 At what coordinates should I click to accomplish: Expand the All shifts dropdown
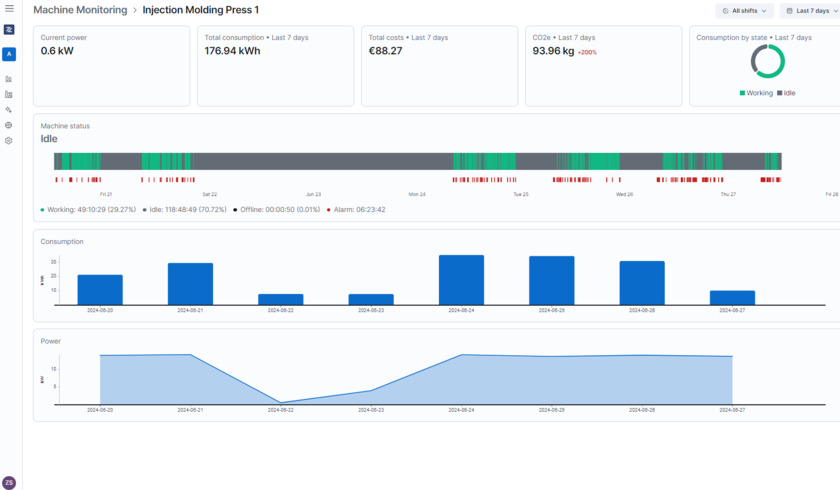coord(744,11)
